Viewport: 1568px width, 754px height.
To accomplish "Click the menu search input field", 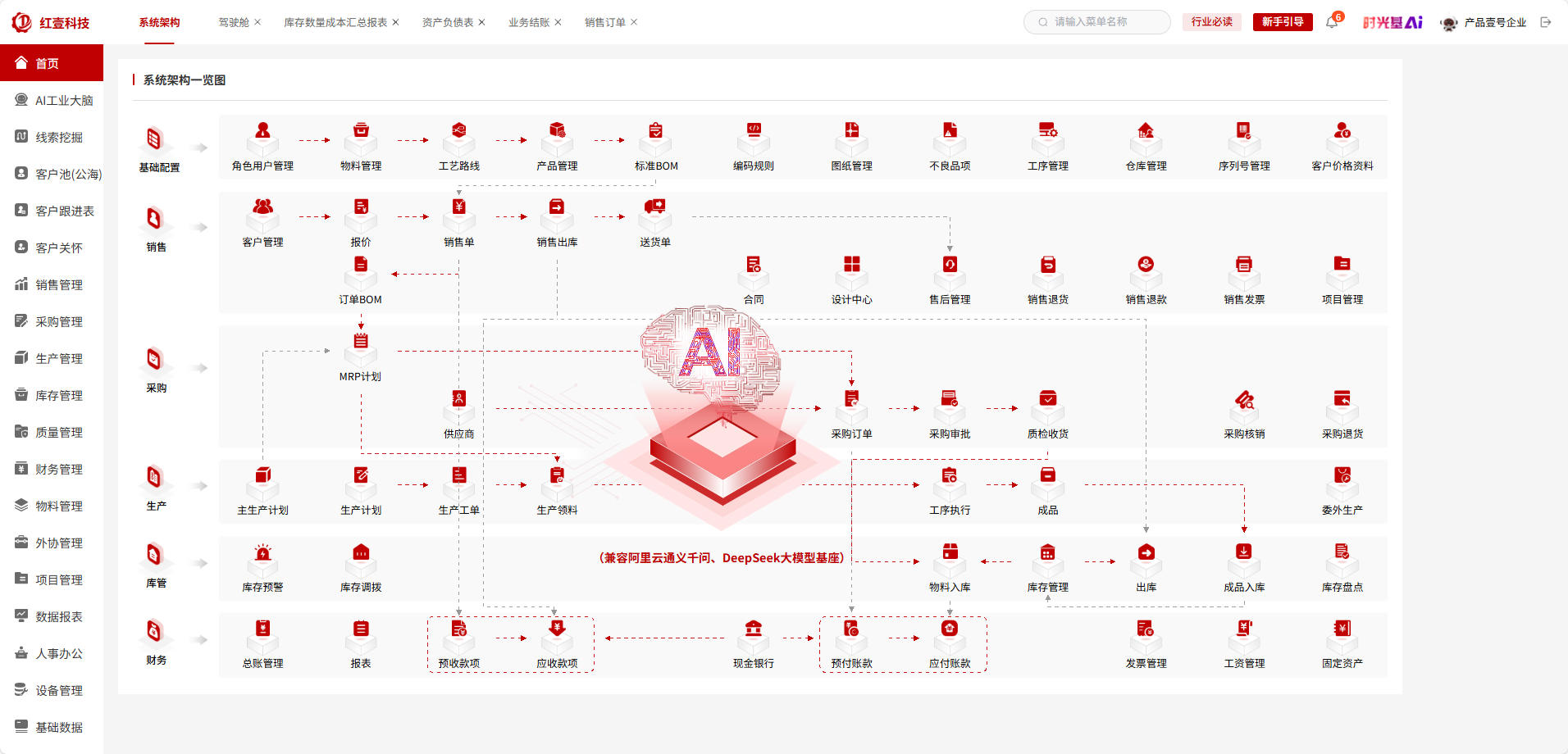I will 1096,22.
